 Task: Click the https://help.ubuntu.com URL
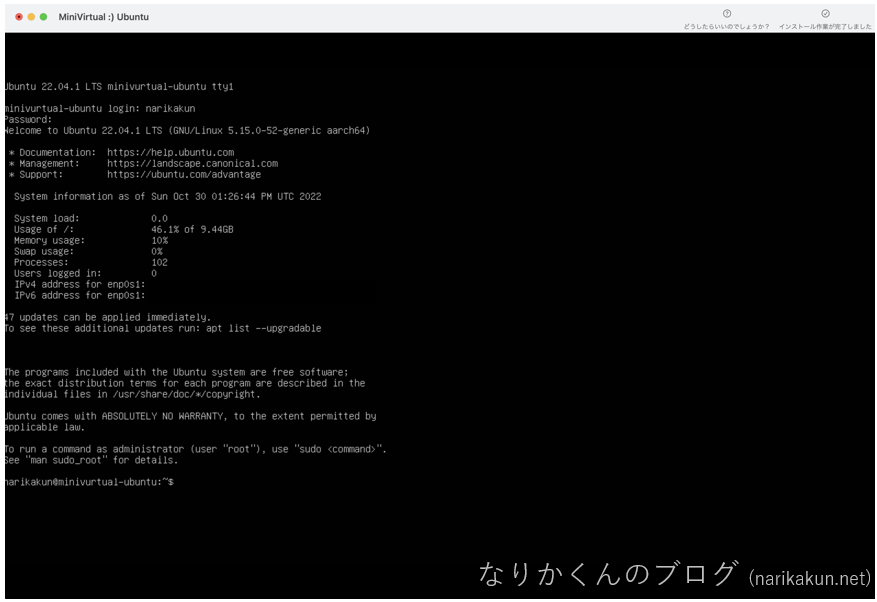click(171, 152)
